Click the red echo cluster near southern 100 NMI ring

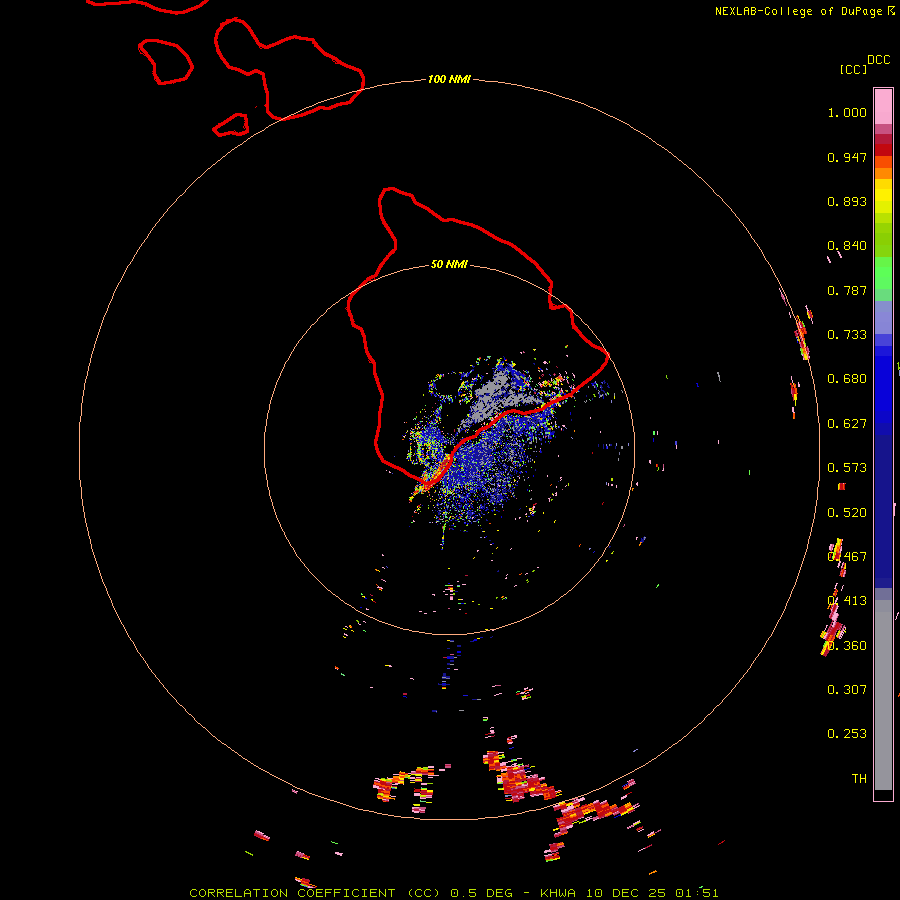(523, 782)
